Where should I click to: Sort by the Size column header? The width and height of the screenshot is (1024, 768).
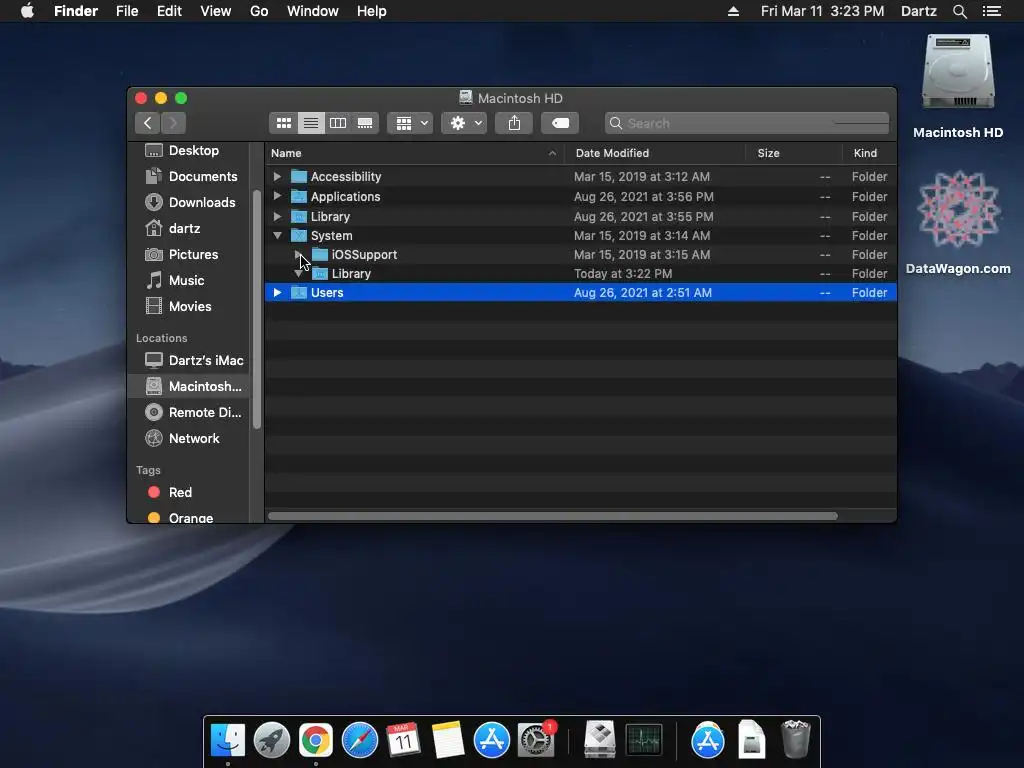pyautogui.click(x=793, y=153)
